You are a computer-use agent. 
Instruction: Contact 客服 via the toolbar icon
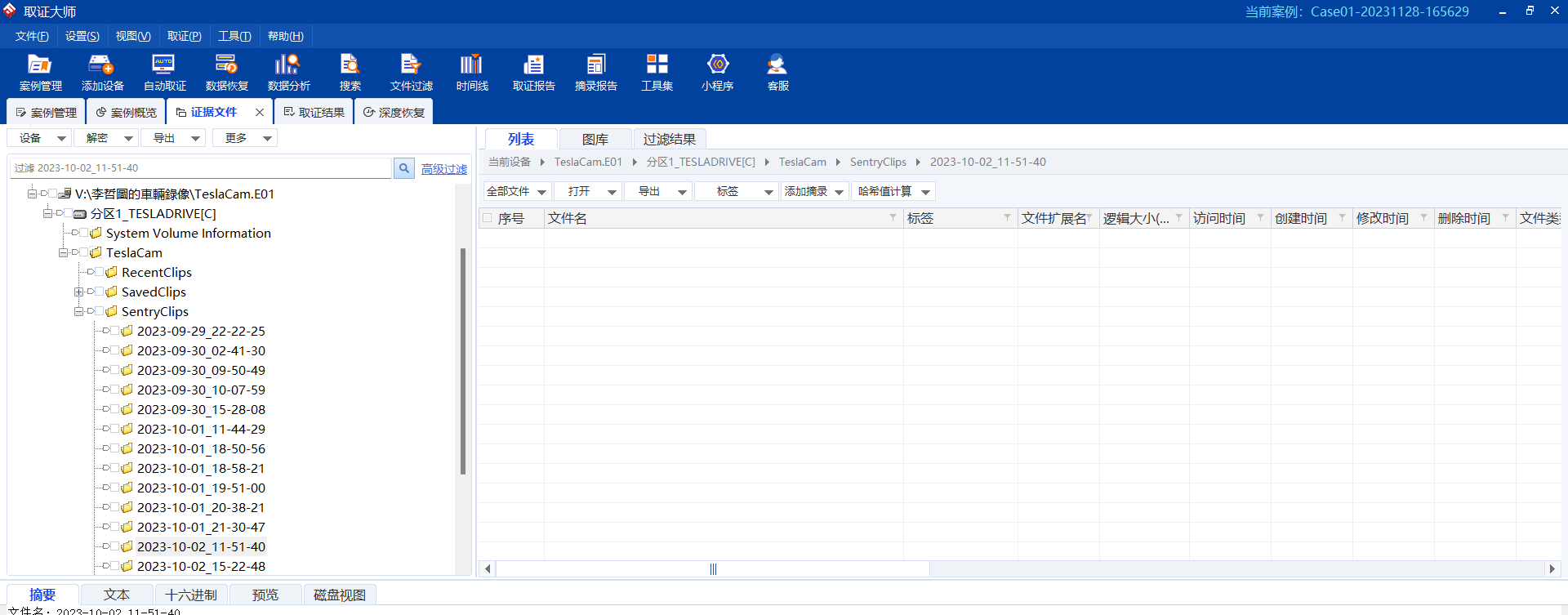coord(777,72)
